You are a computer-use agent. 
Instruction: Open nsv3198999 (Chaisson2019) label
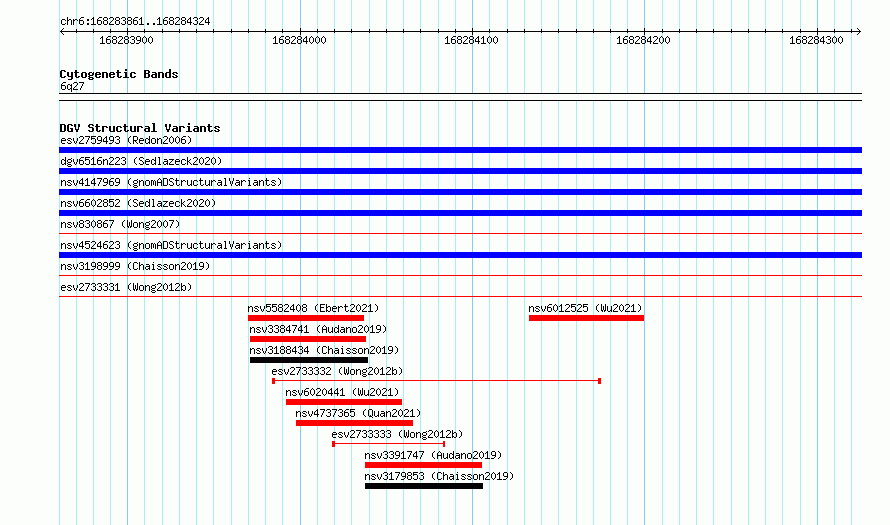coord(135,266)
